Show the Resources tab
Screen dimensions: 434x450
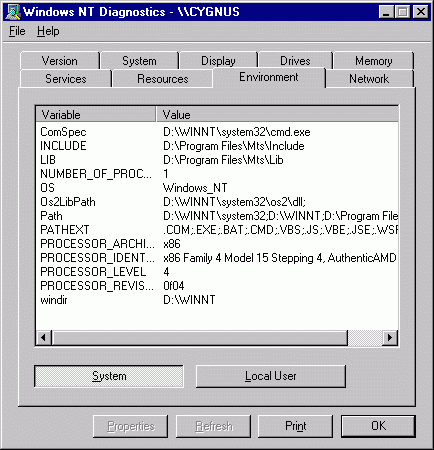coord(163,79)
